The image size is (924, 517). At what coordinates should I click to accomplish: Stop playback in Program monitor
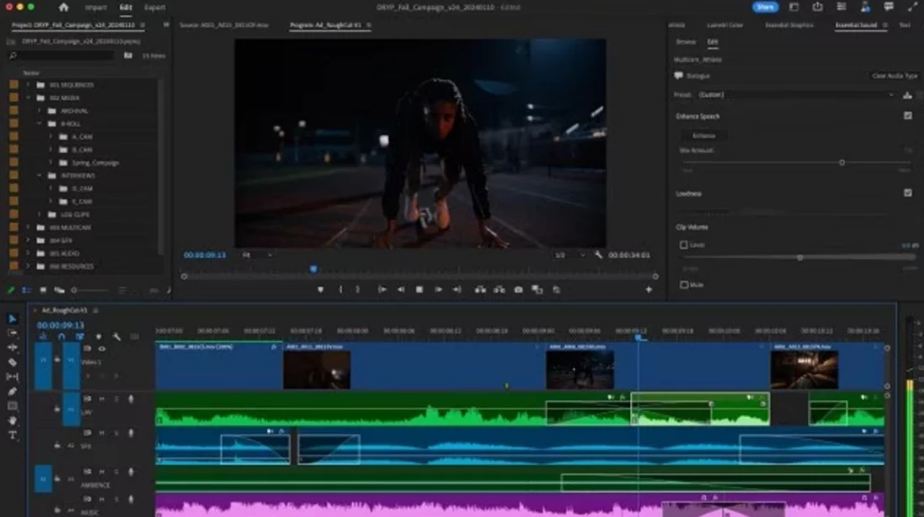(420, 289)
